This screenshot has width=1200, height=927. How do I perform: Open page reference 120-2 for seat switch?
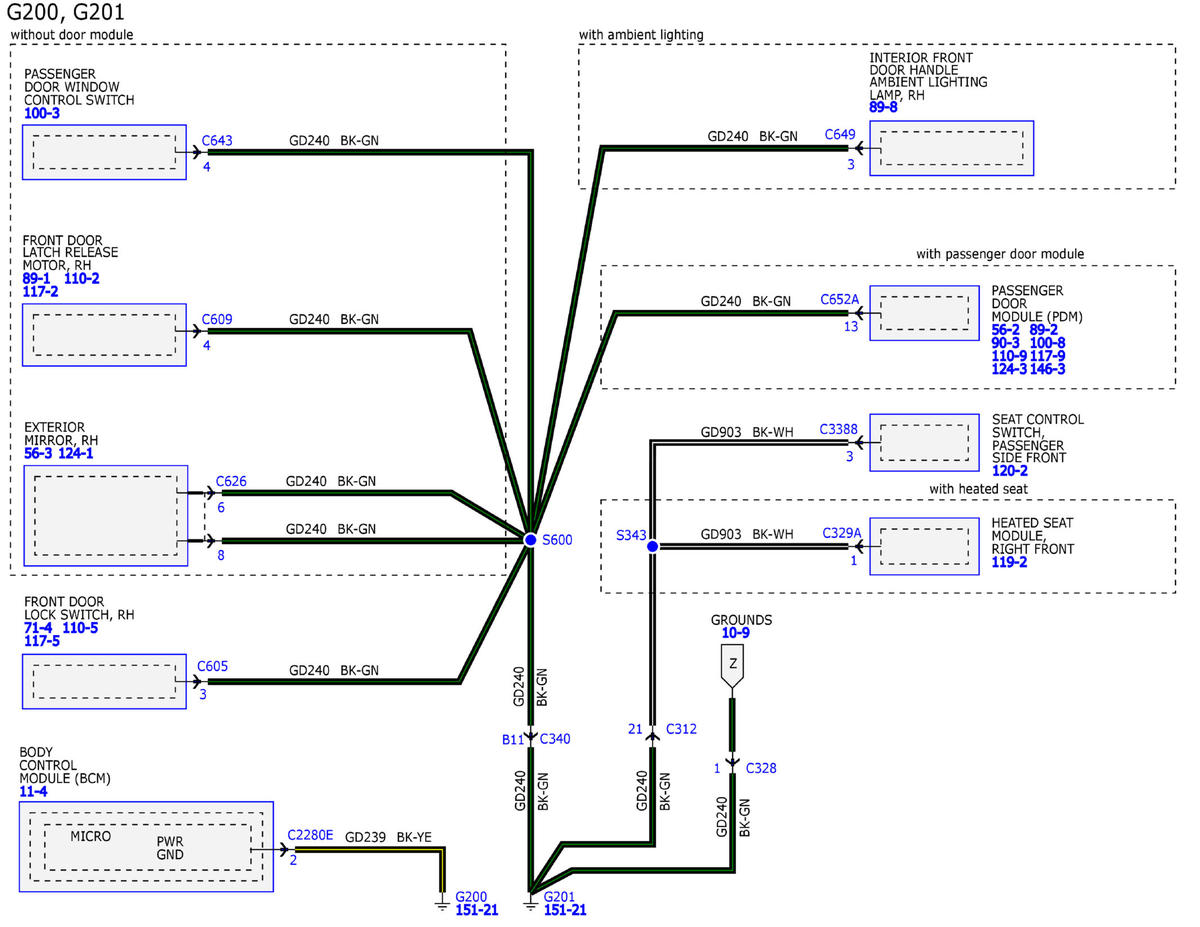click(1009, 470)
